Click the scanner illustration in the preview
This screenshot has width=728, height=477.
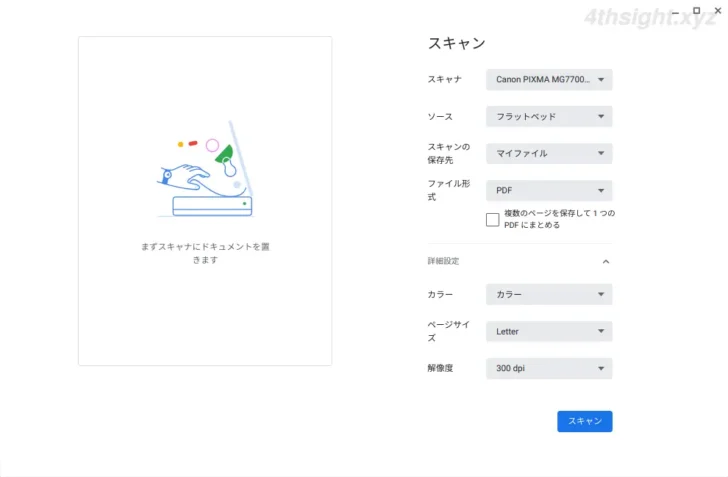(205, 169)
